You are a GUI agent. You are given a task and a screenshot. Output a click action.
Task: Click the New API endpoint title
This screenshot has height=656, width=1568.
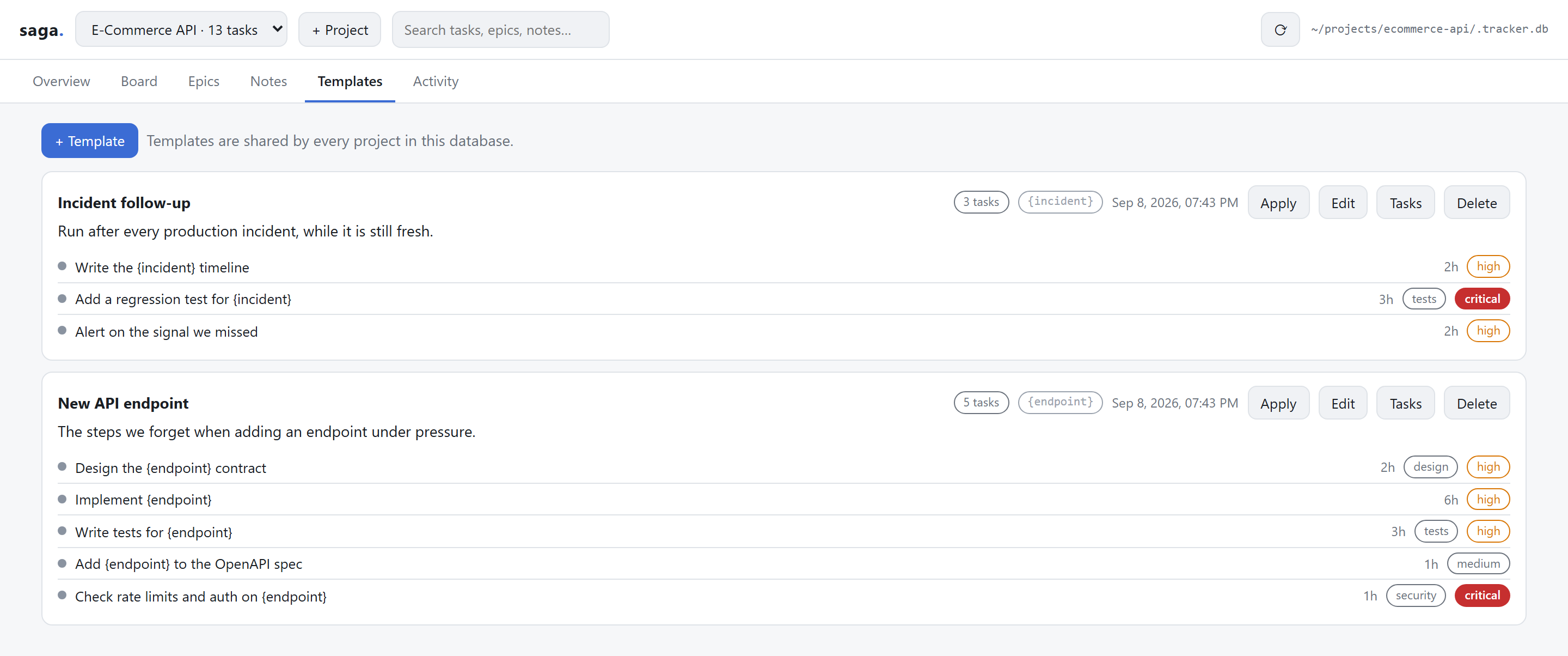123,403
